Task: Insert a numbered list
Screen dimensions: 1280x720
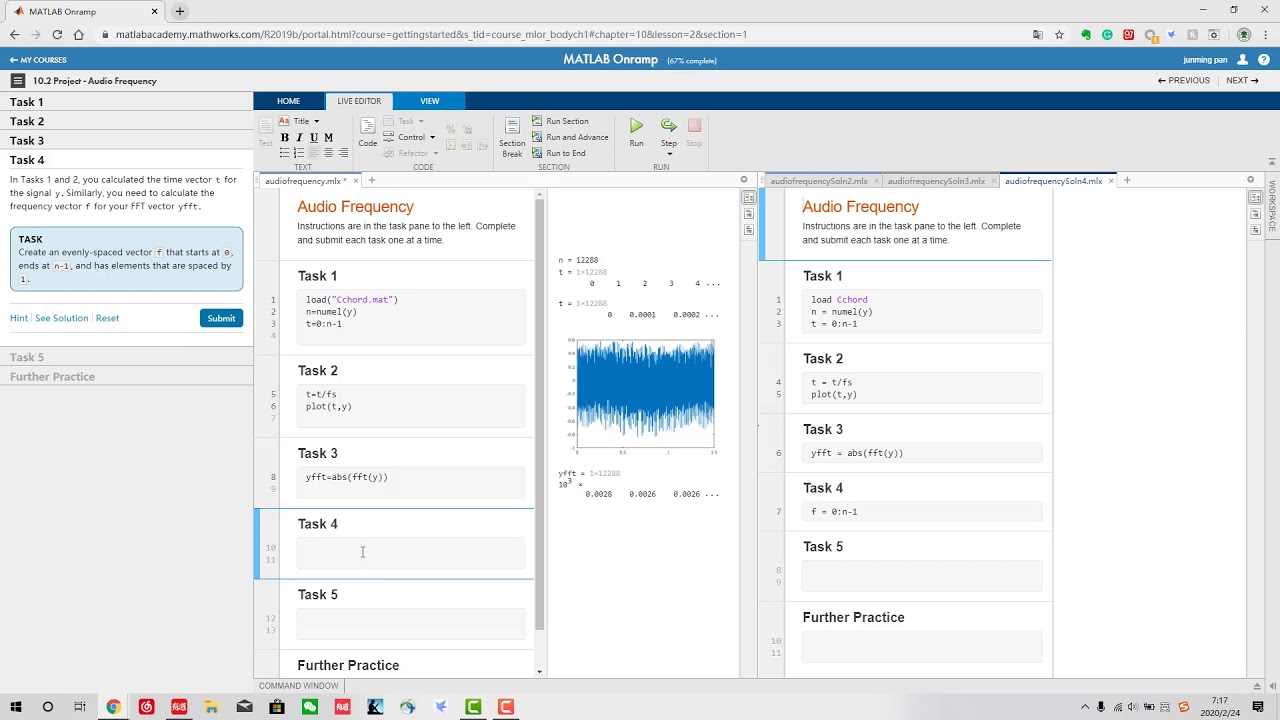Action: click(x=299, y=153)
